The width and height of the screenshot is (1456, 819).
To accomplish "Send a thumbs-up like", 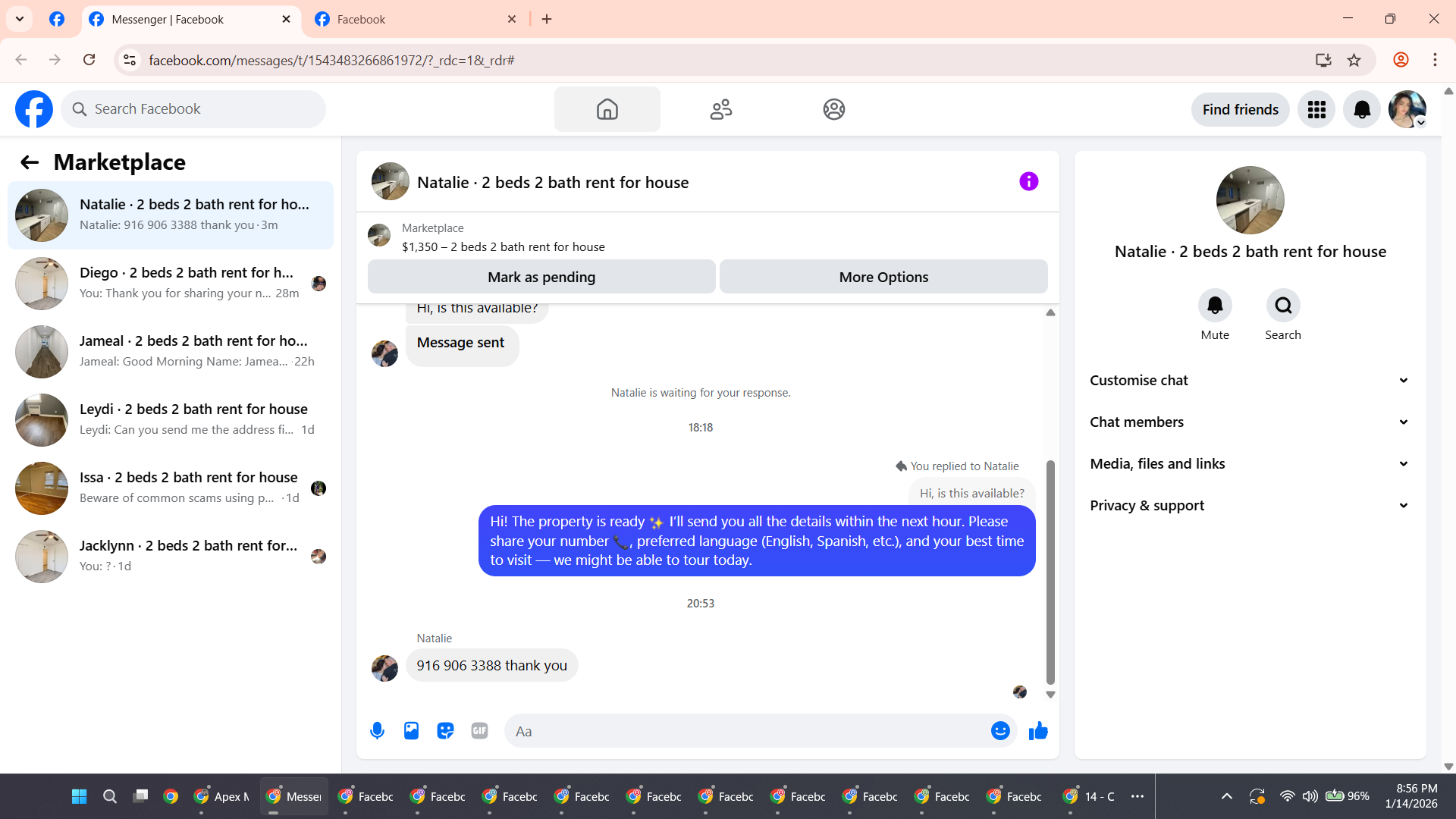I will tap(1038, 731).
